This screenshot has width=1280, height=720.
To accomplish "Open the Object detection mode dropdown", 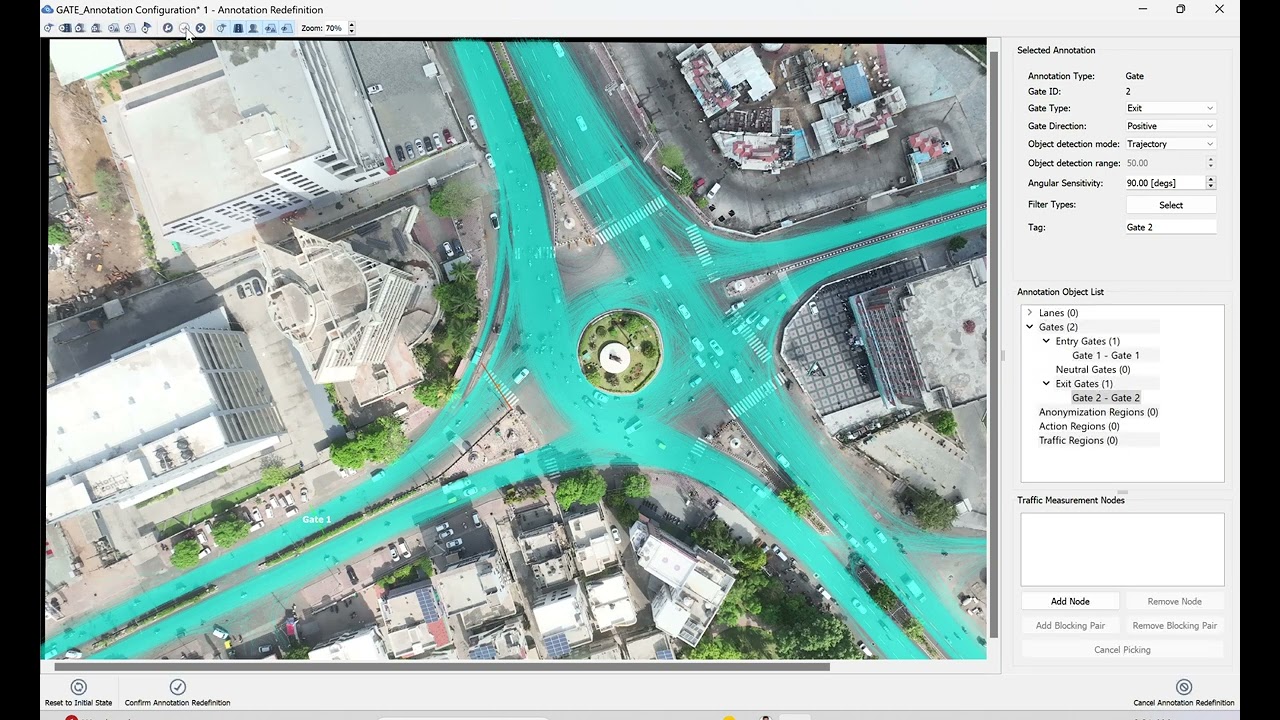I will click(1171, 144).
